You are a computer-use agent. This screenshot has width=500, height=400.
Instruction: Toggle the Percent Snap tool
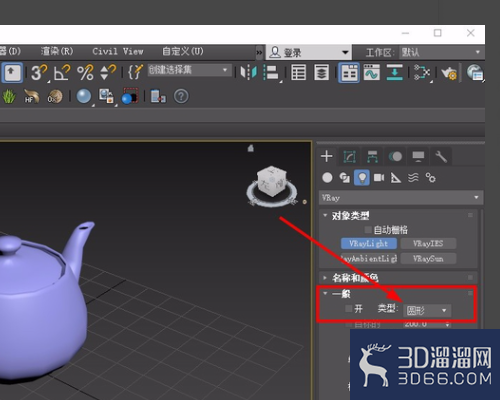tap(85, 72)
